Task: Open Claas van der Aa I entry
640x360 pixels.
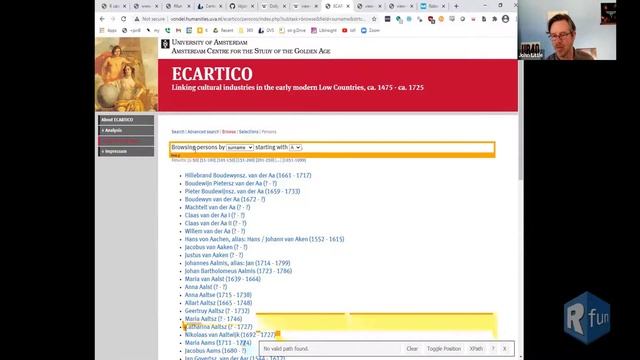Action: [x=215, y=215]
